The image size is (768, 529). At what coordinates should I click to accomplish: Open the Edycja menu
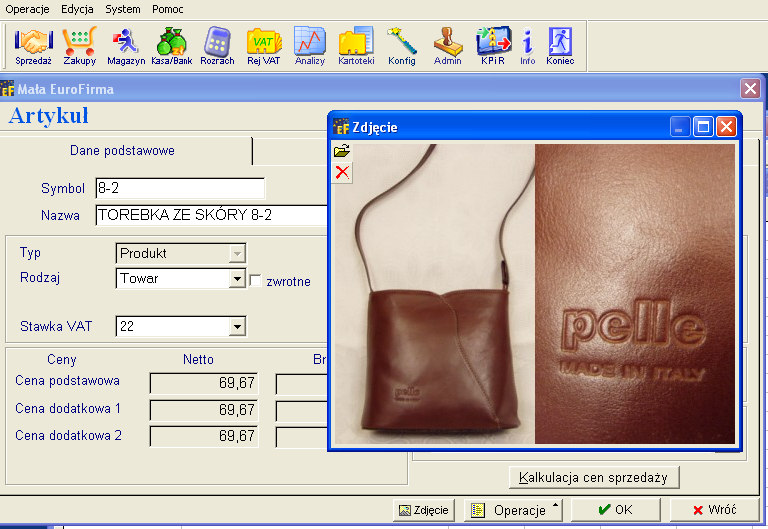[77, 9]
